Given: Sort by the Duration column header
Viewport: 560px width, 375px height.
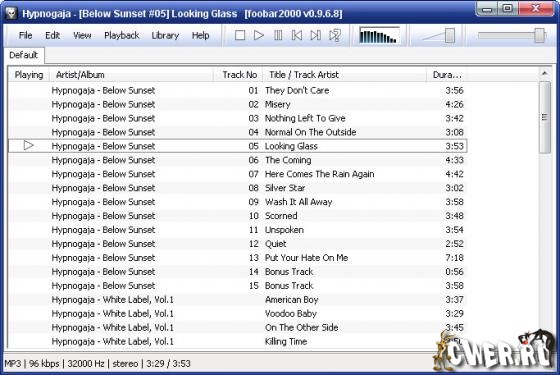Looking at the screenshot, I should click(446, 75).
